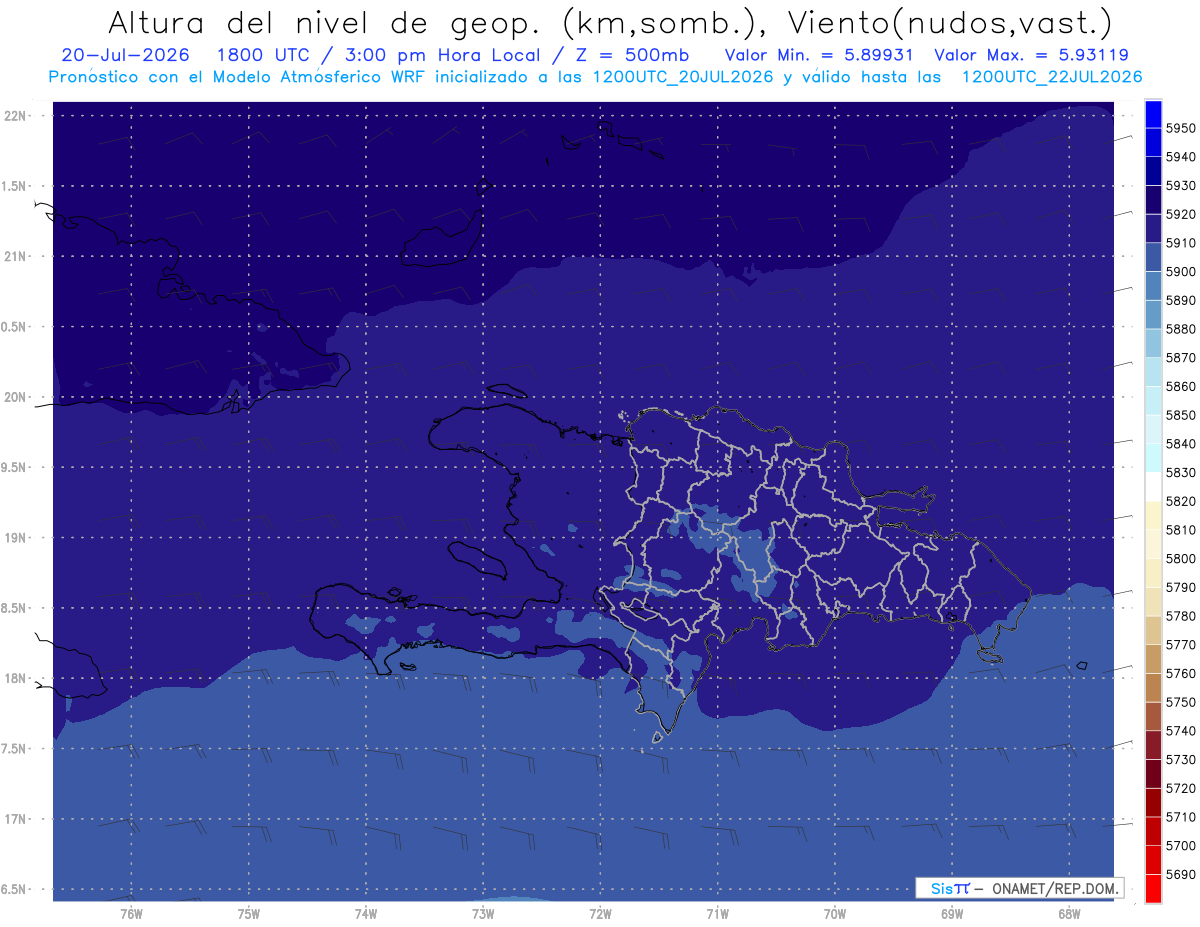Select the bottom bright-red segment below 5690

(1153, 888)
